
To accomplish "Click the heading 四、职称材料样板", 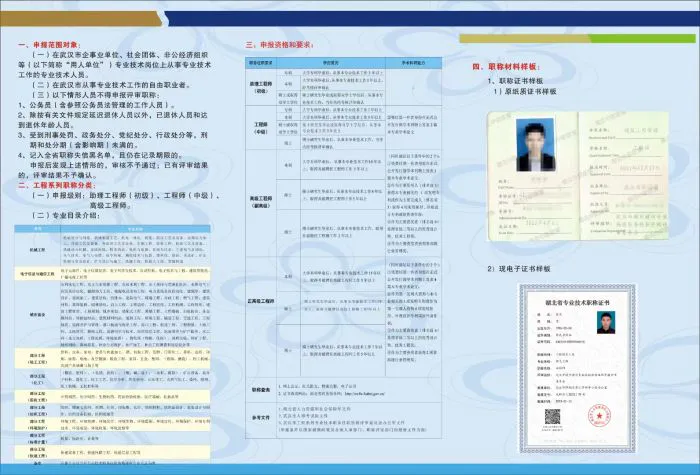I will (507, 67).
